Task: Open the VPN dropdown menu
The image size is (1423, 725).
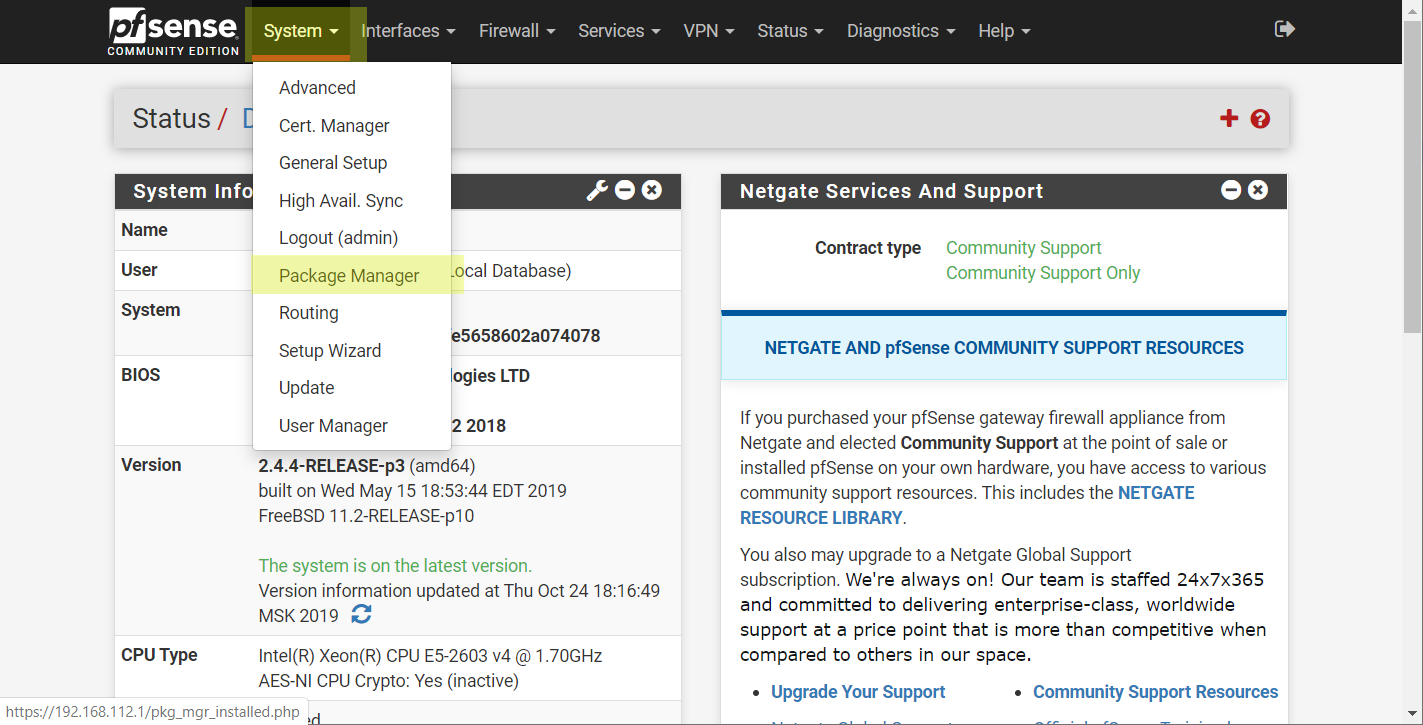Action: point(709,31)
